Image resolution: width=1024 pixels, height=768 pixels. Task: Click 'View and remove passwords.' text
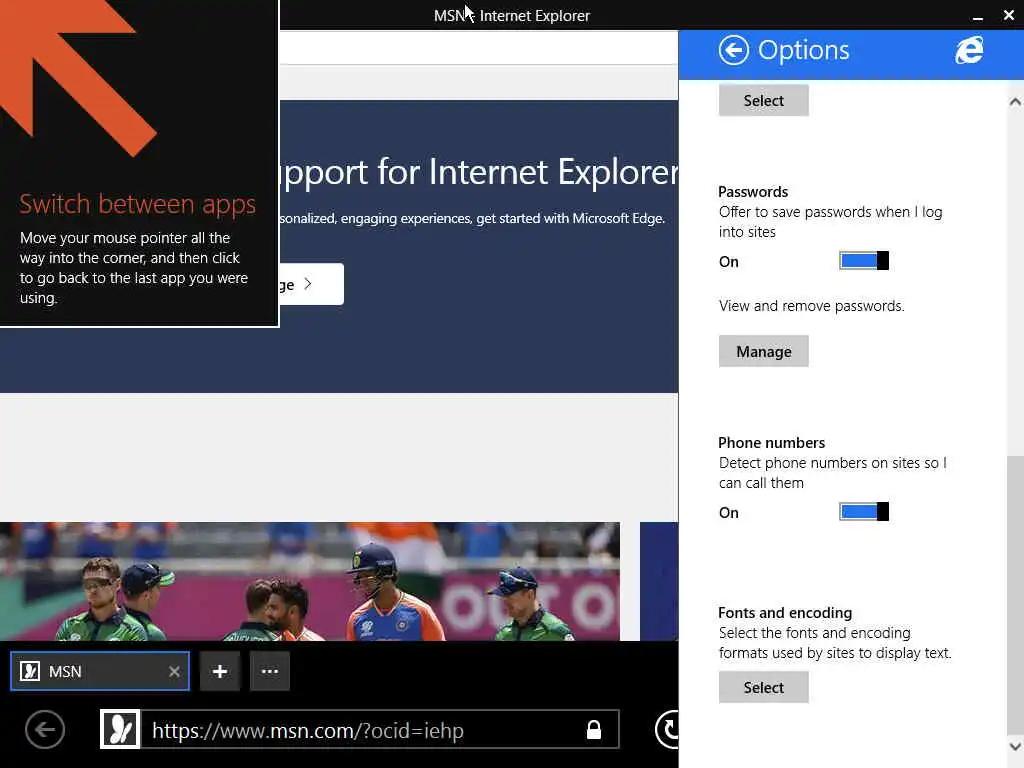pyautogui.click(x=812, y=306)
